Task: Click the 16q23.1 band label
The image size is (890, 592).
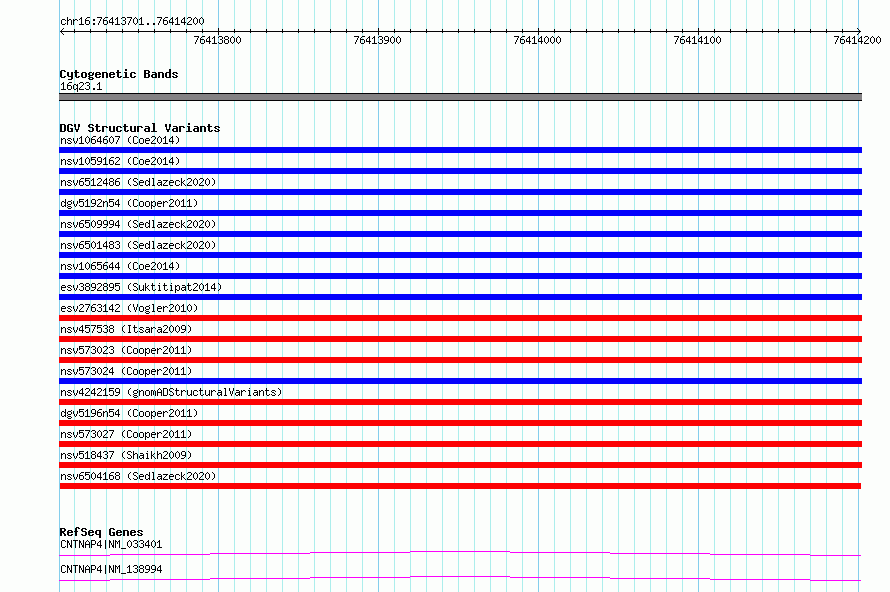Action: (81, 86)
